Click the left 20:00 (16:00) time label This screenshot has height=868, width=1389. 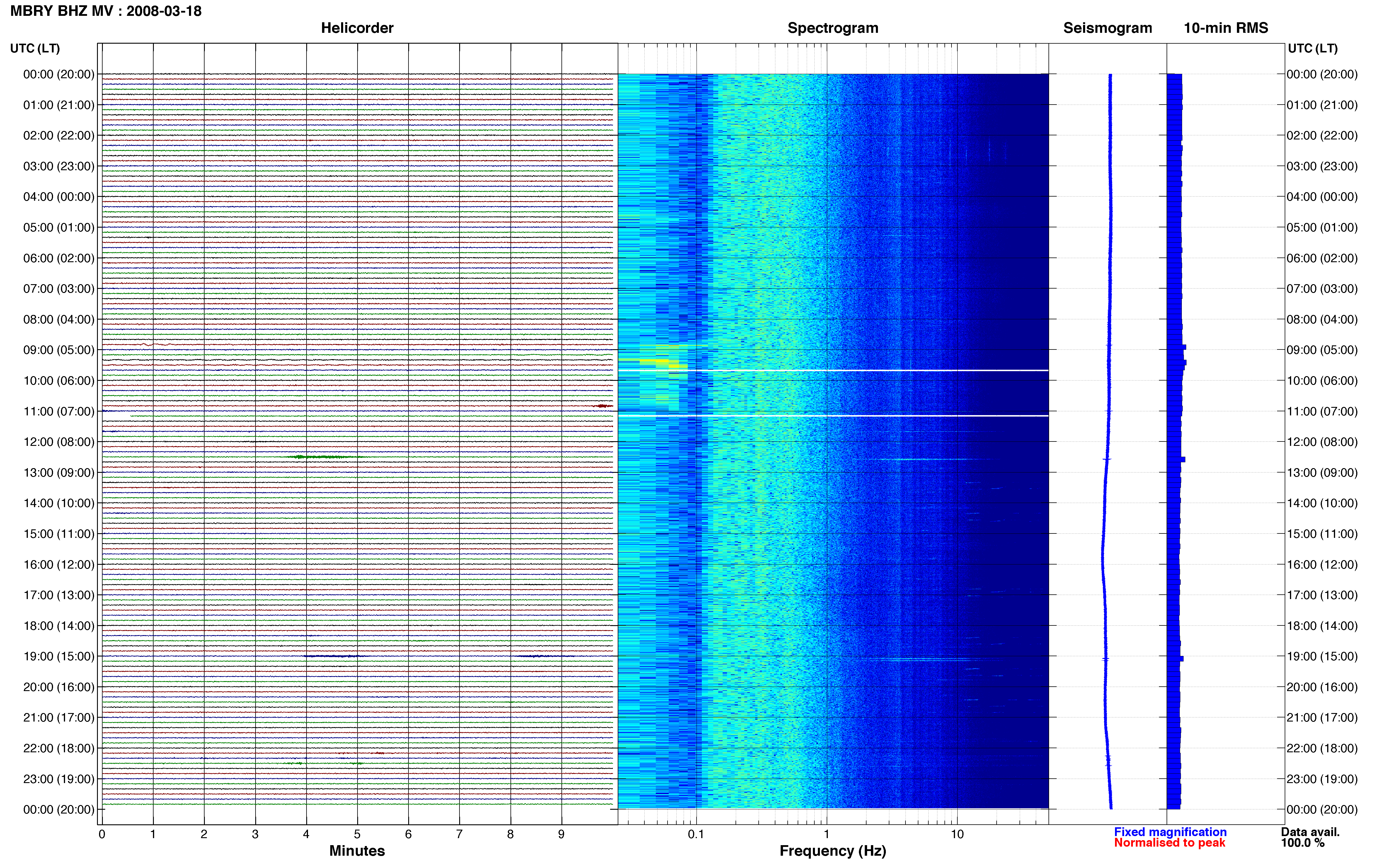click(59, 687)
